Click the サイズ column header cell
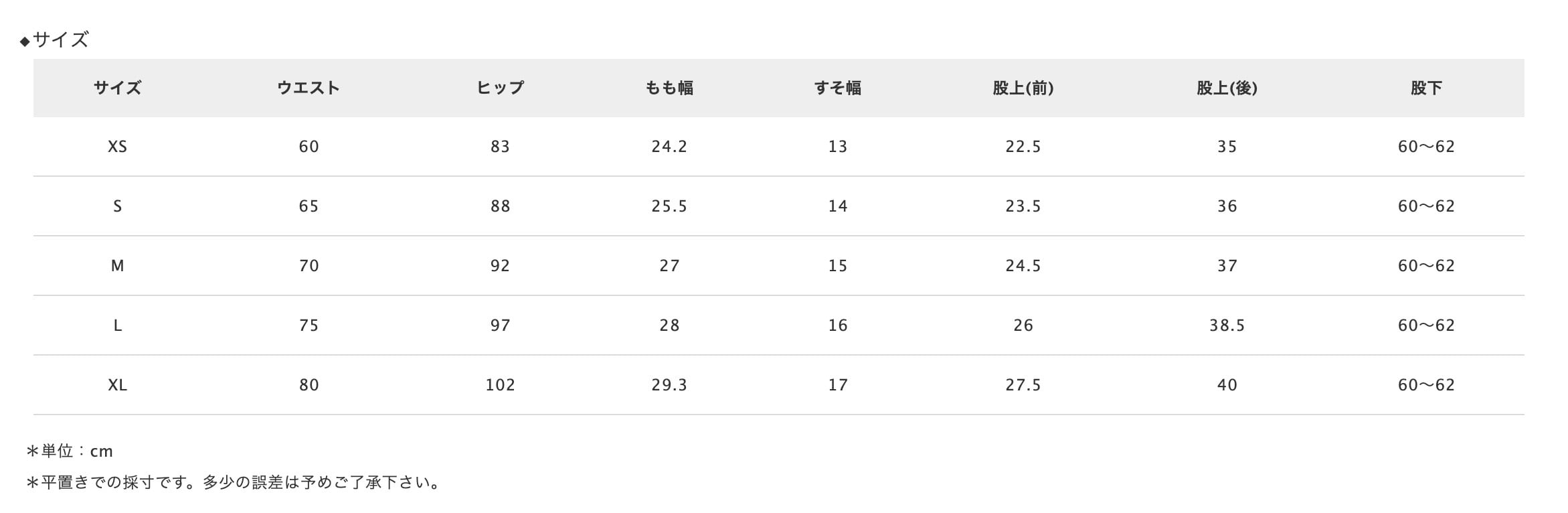The image size is (1568, 513). [x=117, y=88]
